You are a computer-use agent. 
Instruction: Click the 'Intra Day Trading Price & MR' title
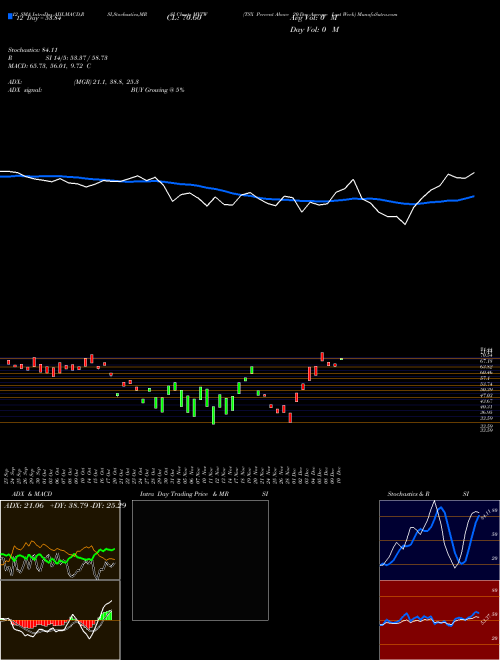[184, 494]
